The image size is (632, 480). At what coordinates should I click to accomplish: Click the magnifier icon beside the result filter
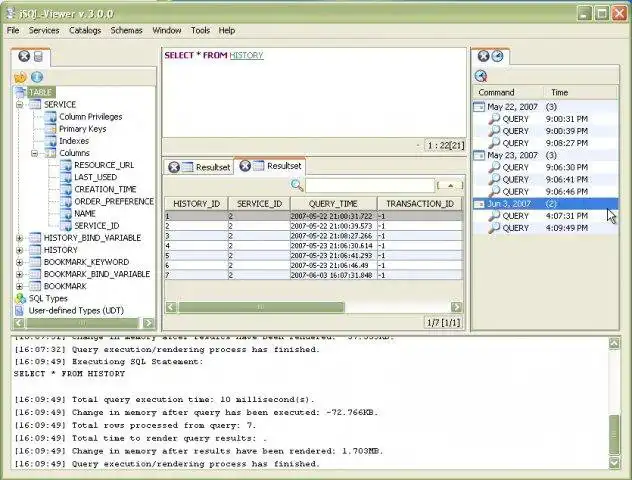tap(297, 185)
